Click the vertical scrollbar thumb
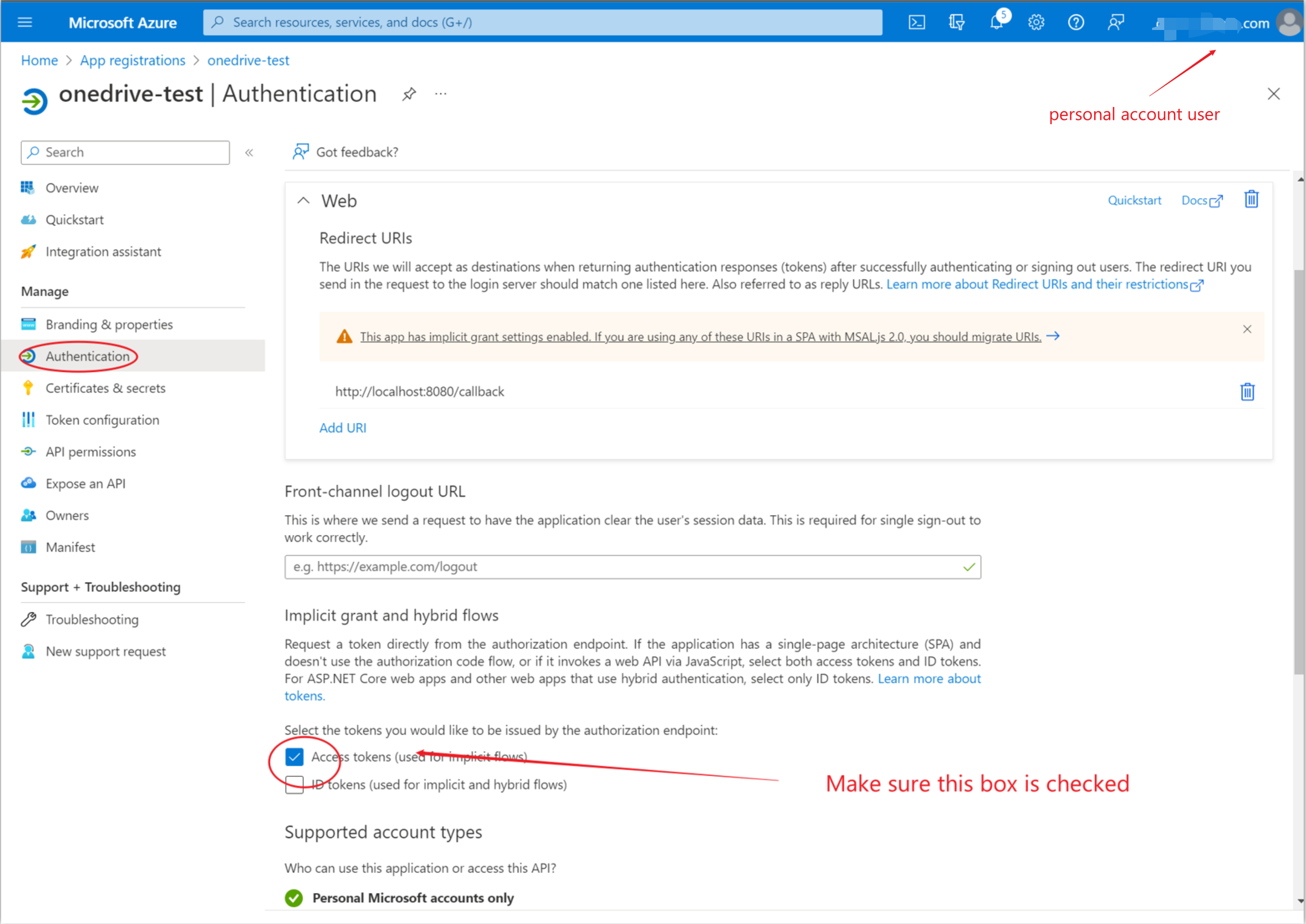This screenshot has width=1306, height=924. click(1299, 472)
